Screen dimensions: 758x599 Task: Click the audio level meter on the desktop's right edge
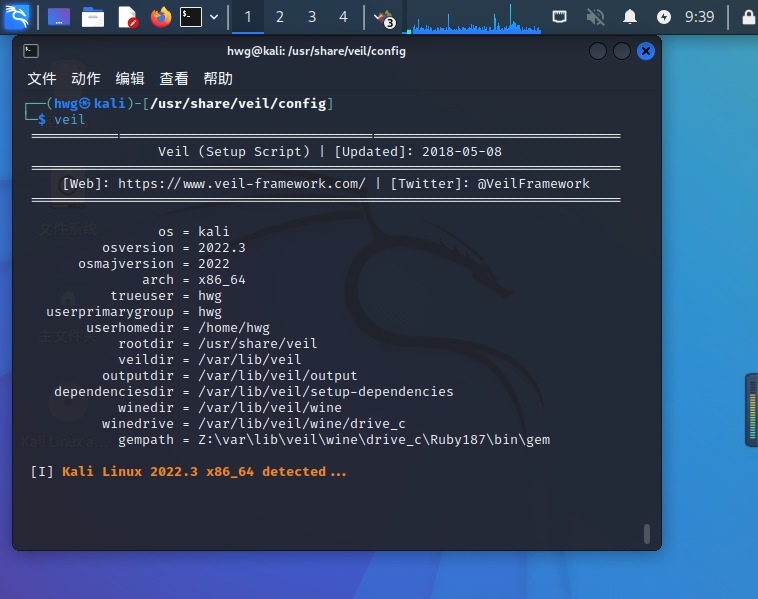click(752, 409)
